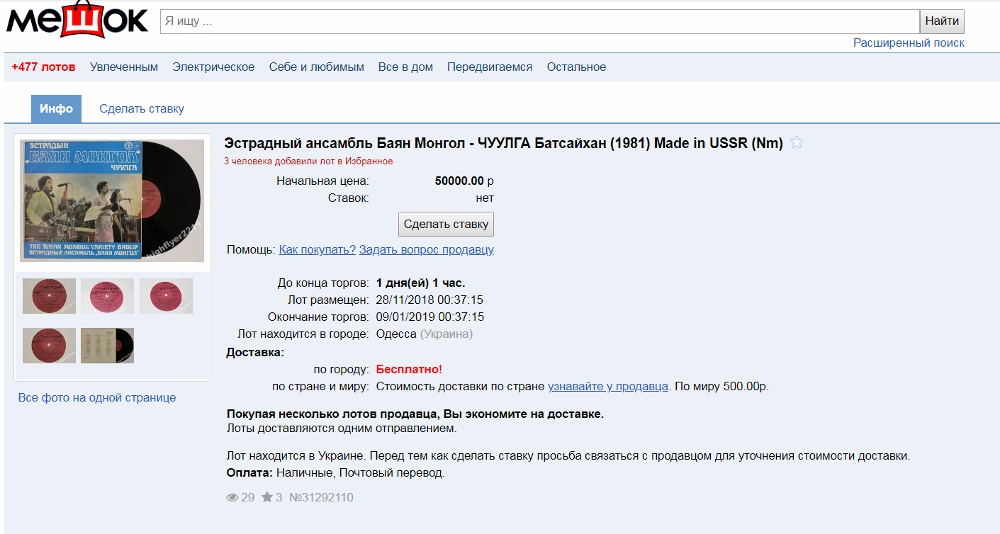The height and width of the screenshot is (534, 1000).
Task: Click the Найти search button
Action: click(941, 21)
